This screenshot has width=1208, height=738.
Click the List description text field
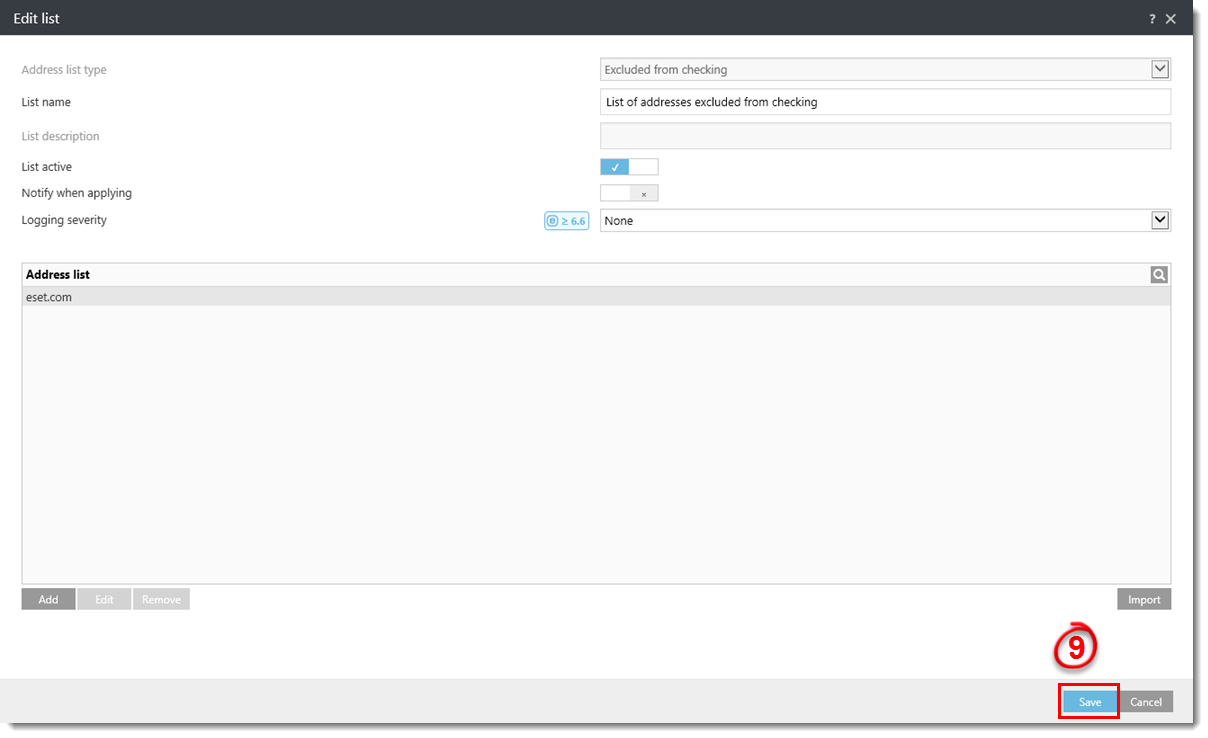[885, 136]
